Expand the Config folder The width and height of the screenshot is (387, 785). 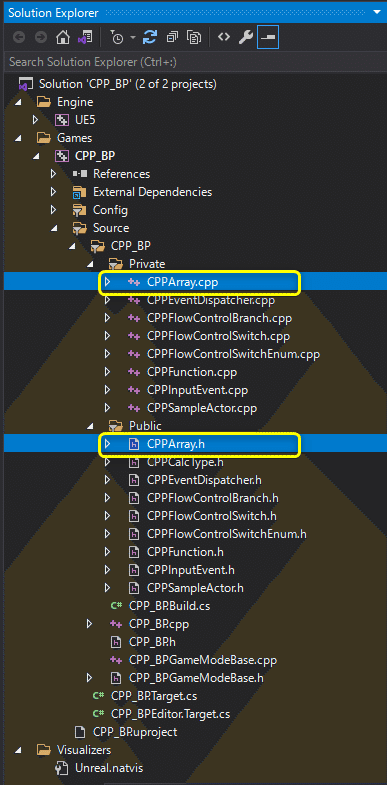(54, 210)
